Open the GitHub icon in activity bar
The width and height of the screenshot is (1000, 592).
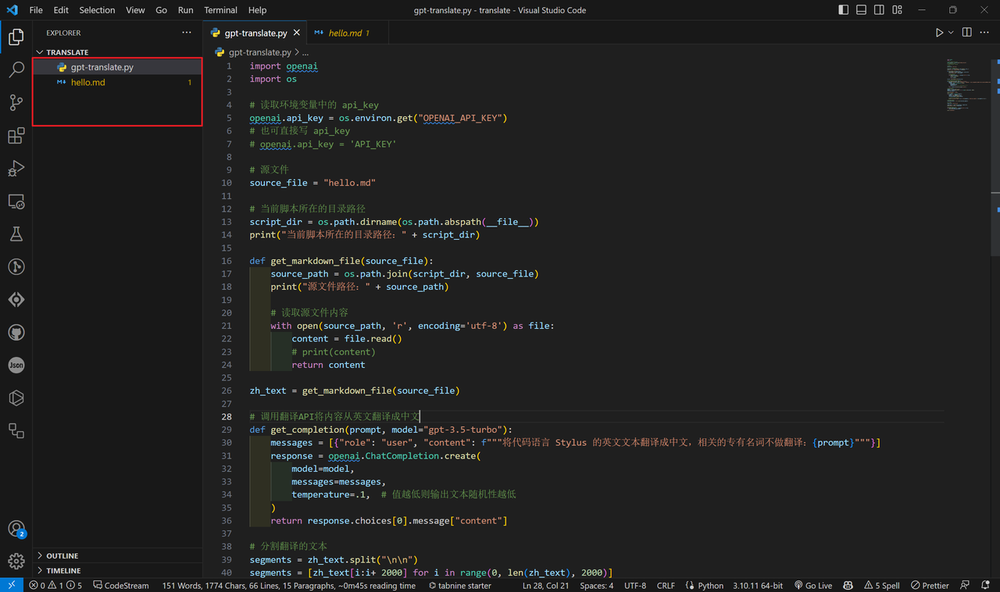[x=16, y=332]
